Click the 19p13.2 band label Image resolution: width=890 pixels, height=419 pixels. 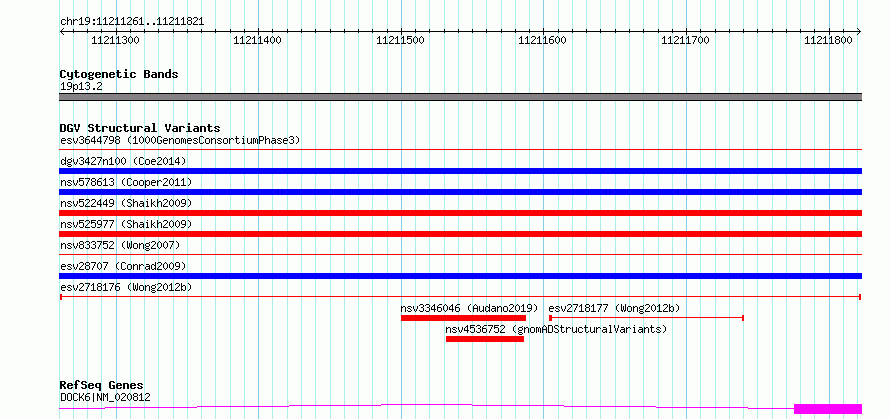click(x=81, y=86)
